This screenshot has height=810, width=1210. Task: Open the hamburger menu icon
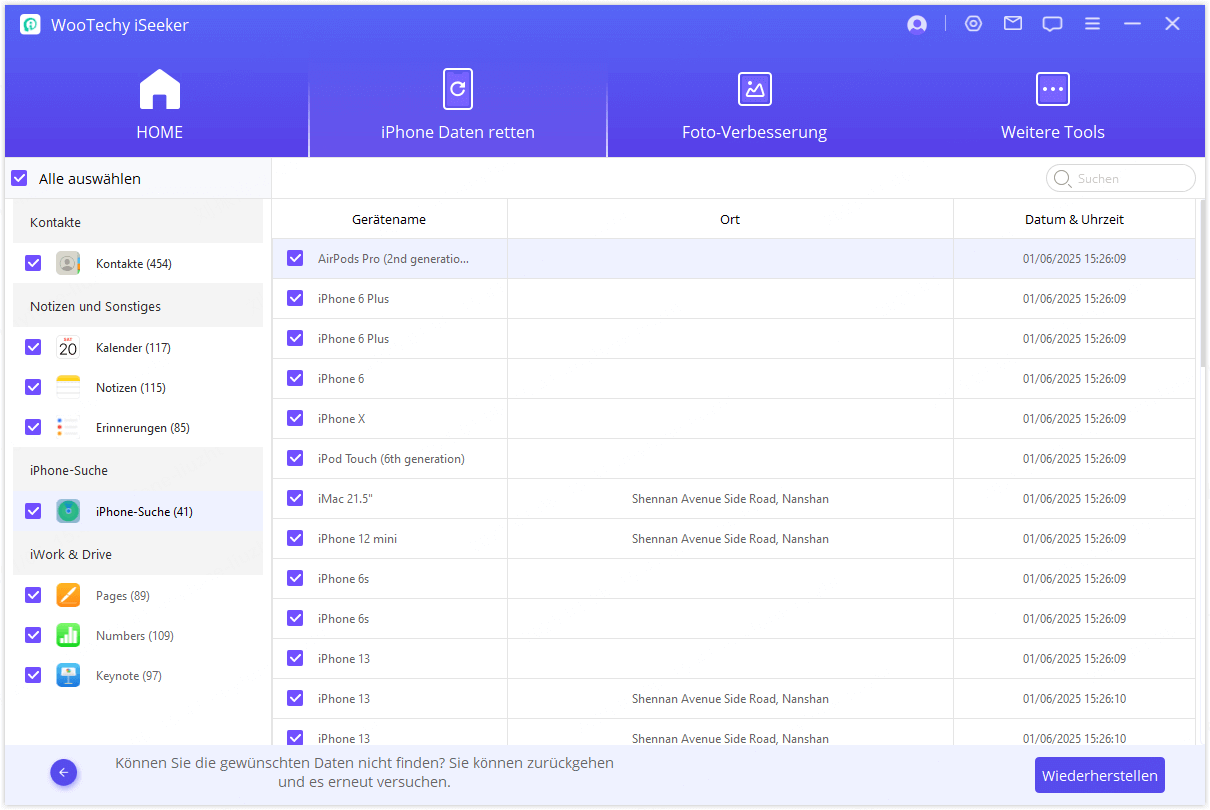(1092, 23)
